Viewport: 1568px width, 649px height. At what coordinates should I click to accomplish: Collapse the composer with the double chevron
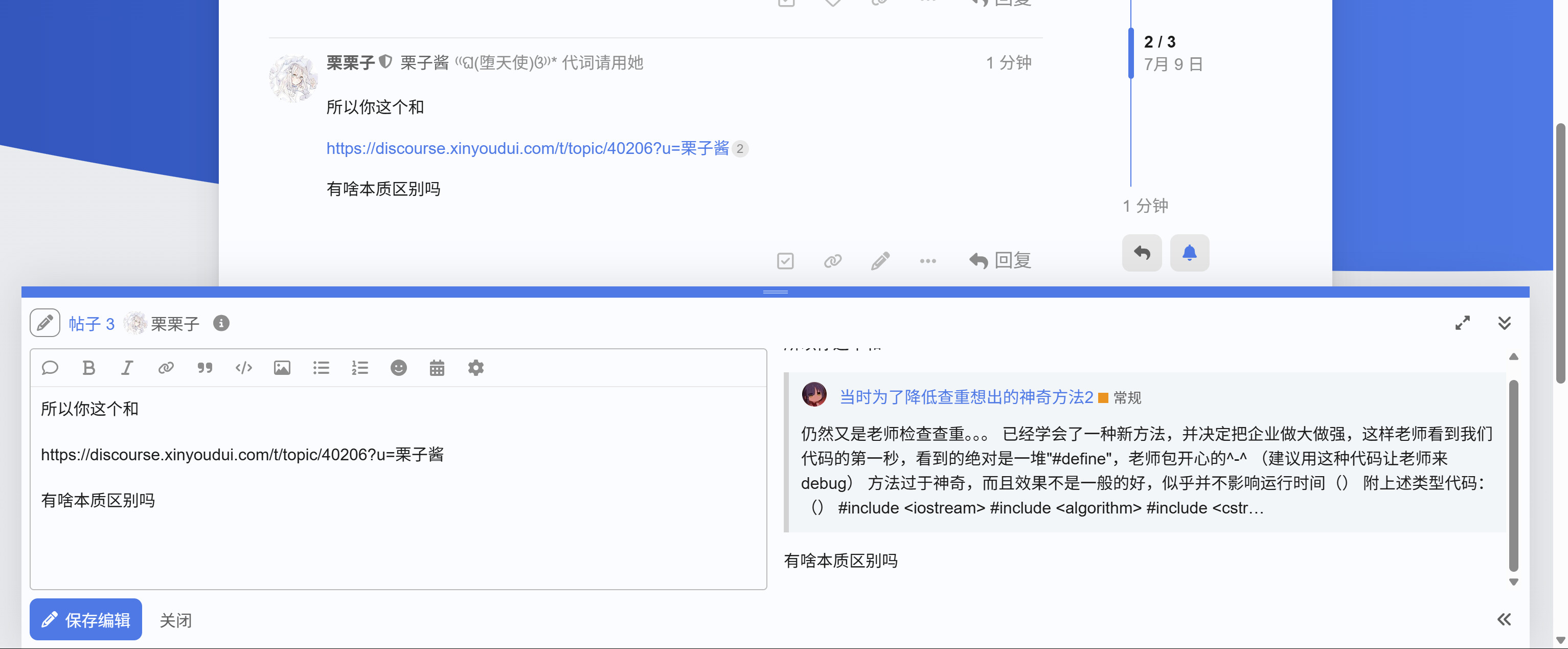pyautogui.click(x=1504, y=323)
